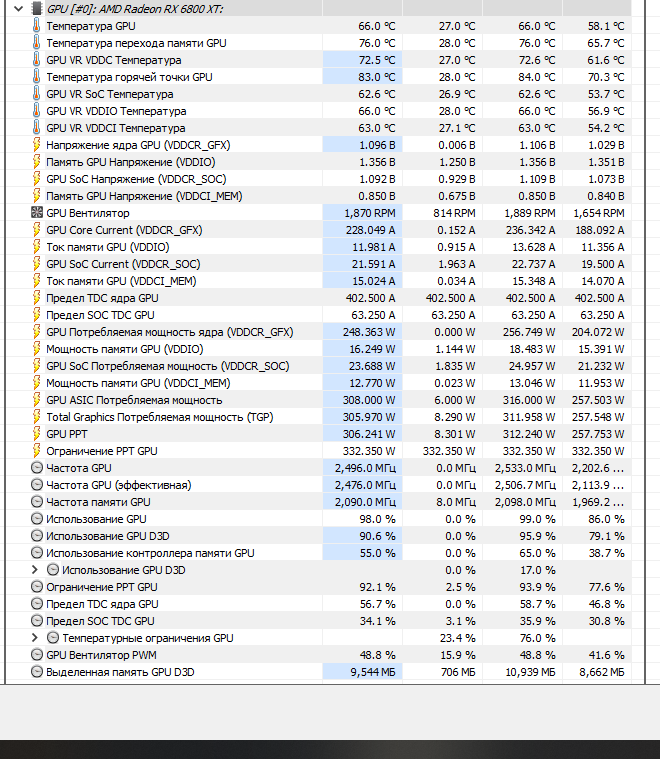Click current value 2,496.0 МГц
The image size is (660, 759).
(x=365, y=468)
